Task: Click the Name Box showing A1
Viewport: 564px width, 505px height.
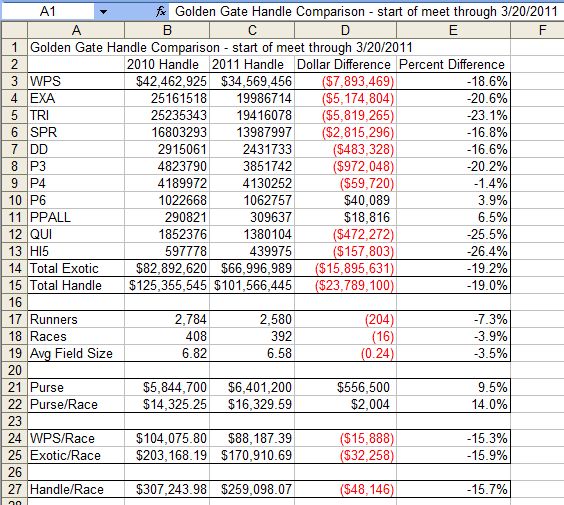Action: [48, 12]
